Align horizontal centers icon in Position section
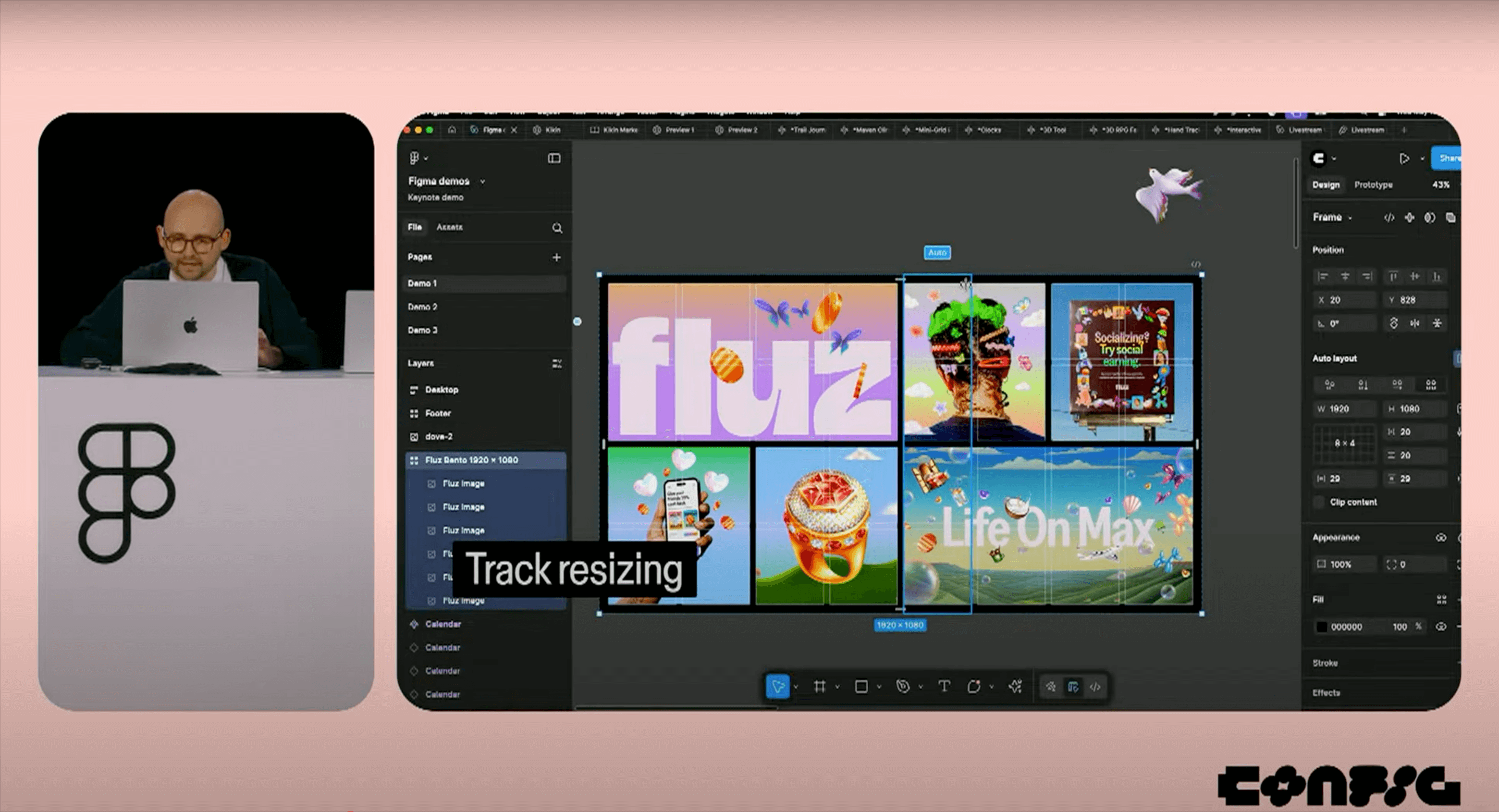The width and height of the screenshot is (1499, 812). pos(1345,277)
